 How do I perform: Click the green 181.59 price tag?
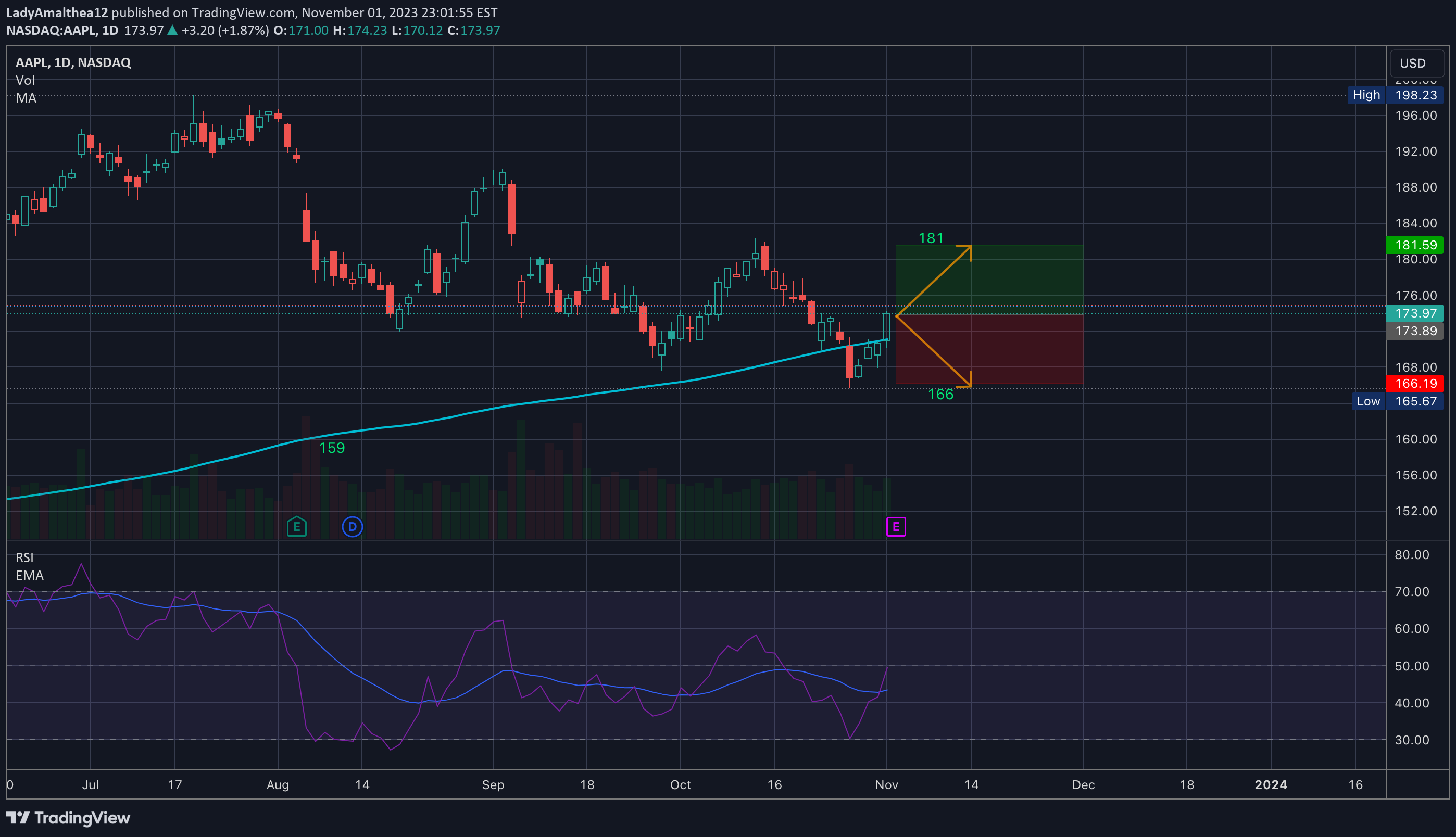click(1415, 245)
